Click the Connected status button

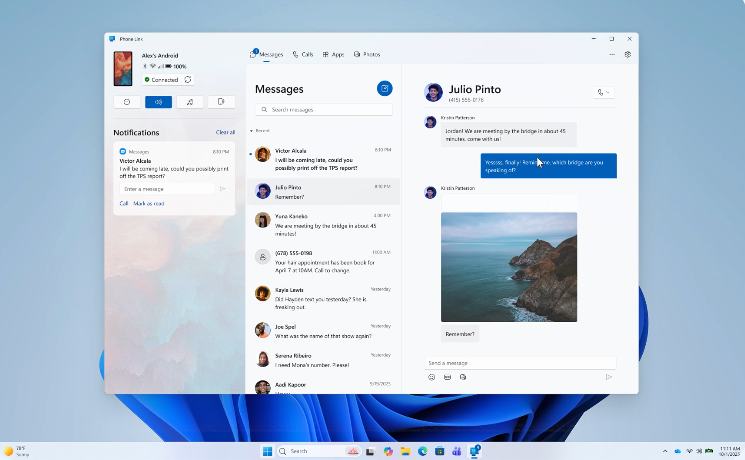162,80
